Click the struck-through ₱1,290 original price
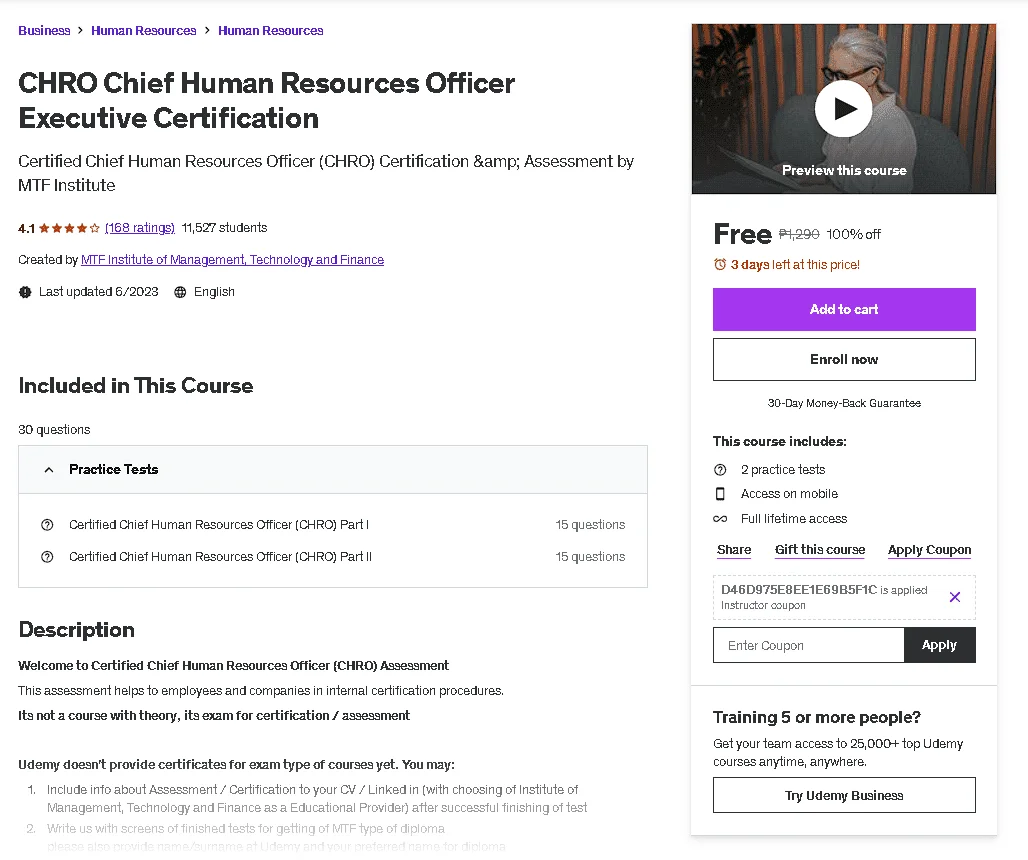Viewport: 1028px width, 860px height. (799, 234)
